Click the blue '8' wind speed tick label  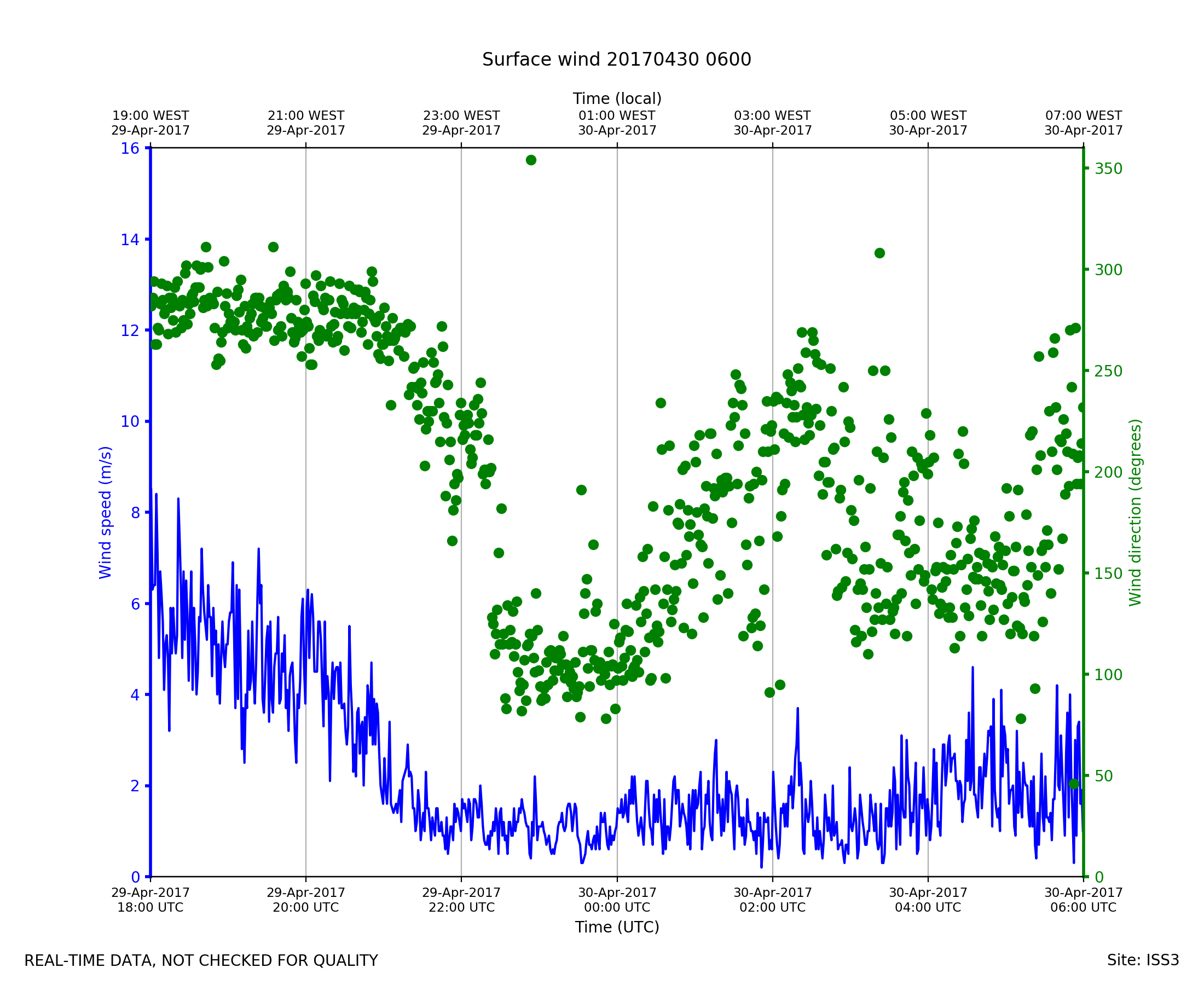[x=135, y=513]
